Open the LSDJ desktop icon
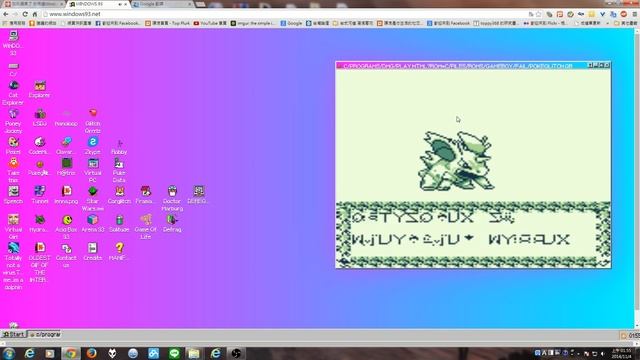The width and height of the screenshot is (640, 360). [x=40, y=118]
